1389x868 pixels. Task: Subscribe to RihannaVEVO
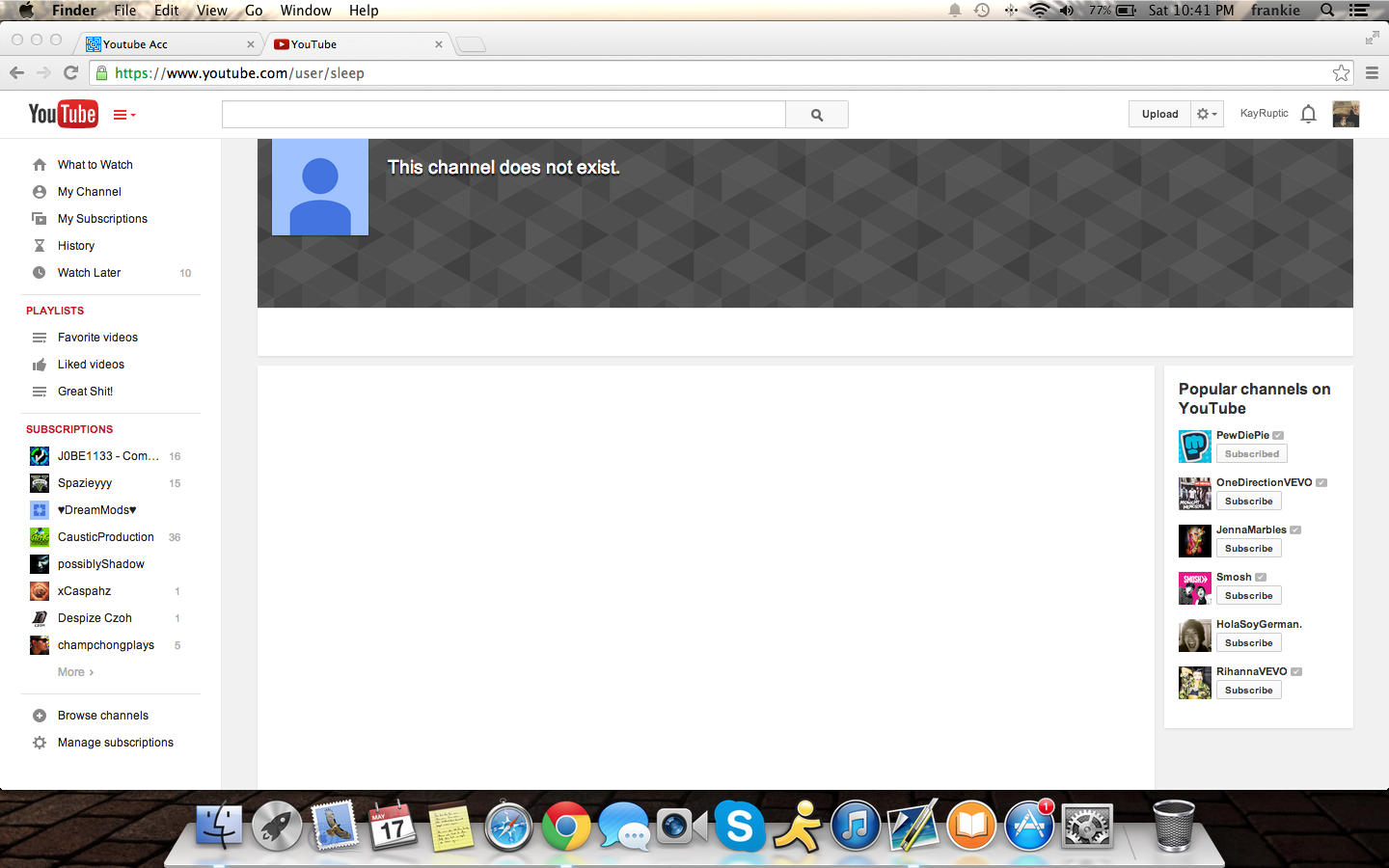[1248, 691]
